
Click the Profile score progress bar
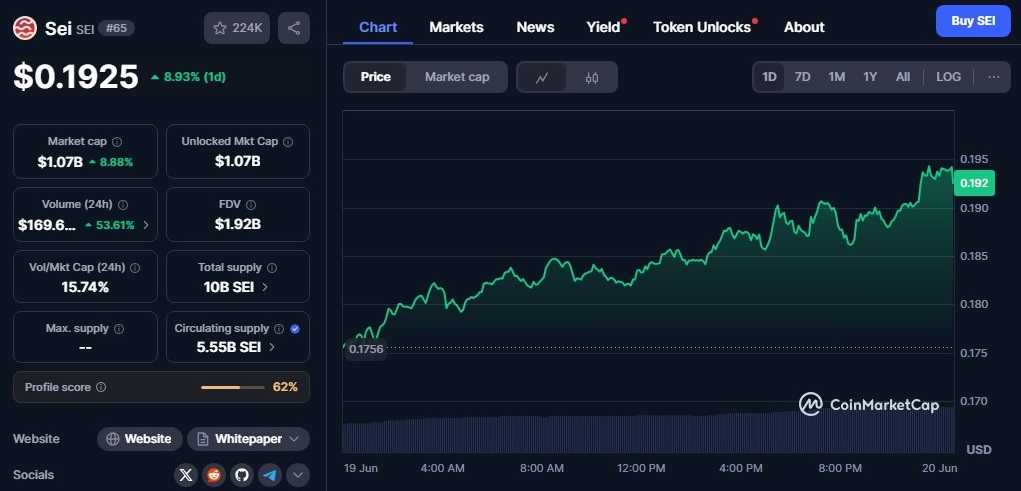point(233,387)
